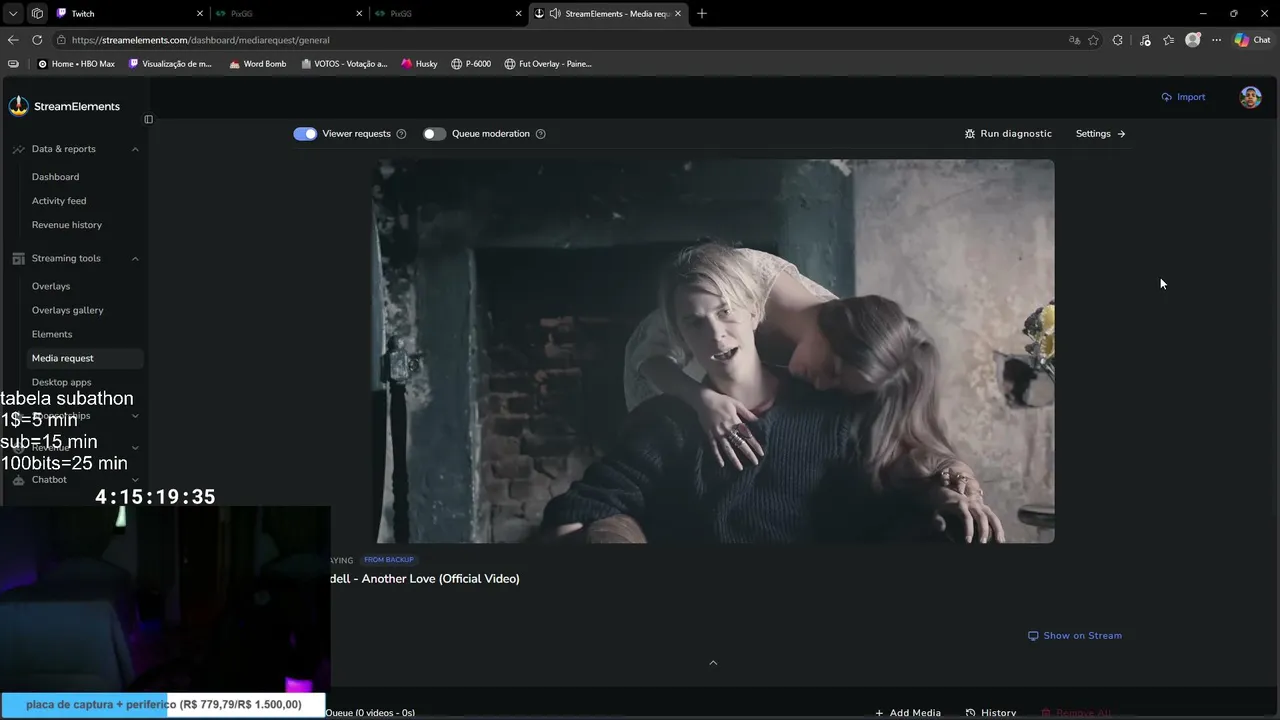Image resolution: width=1280 pixels, height=720 pixels.
Task: Collapse the Data & reports section
Action: click(135, 149)
